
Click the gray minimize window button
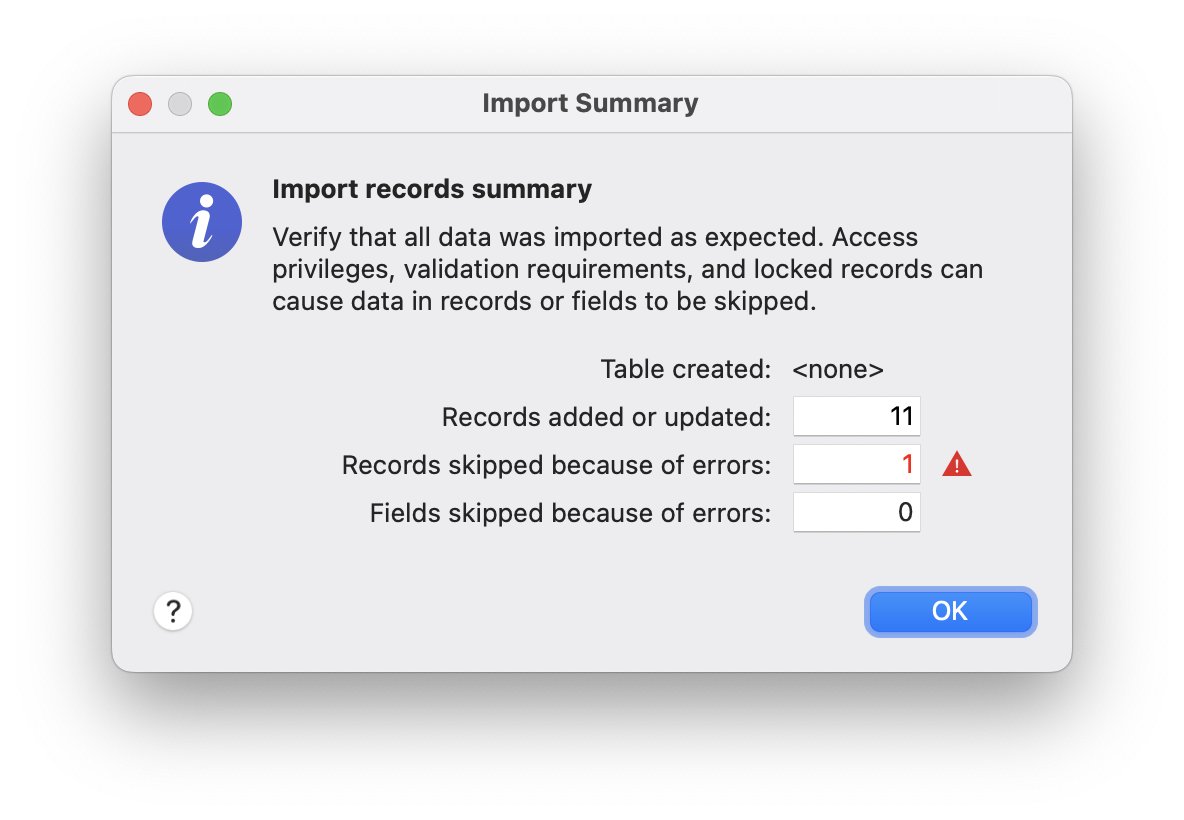tap(180, 104)
